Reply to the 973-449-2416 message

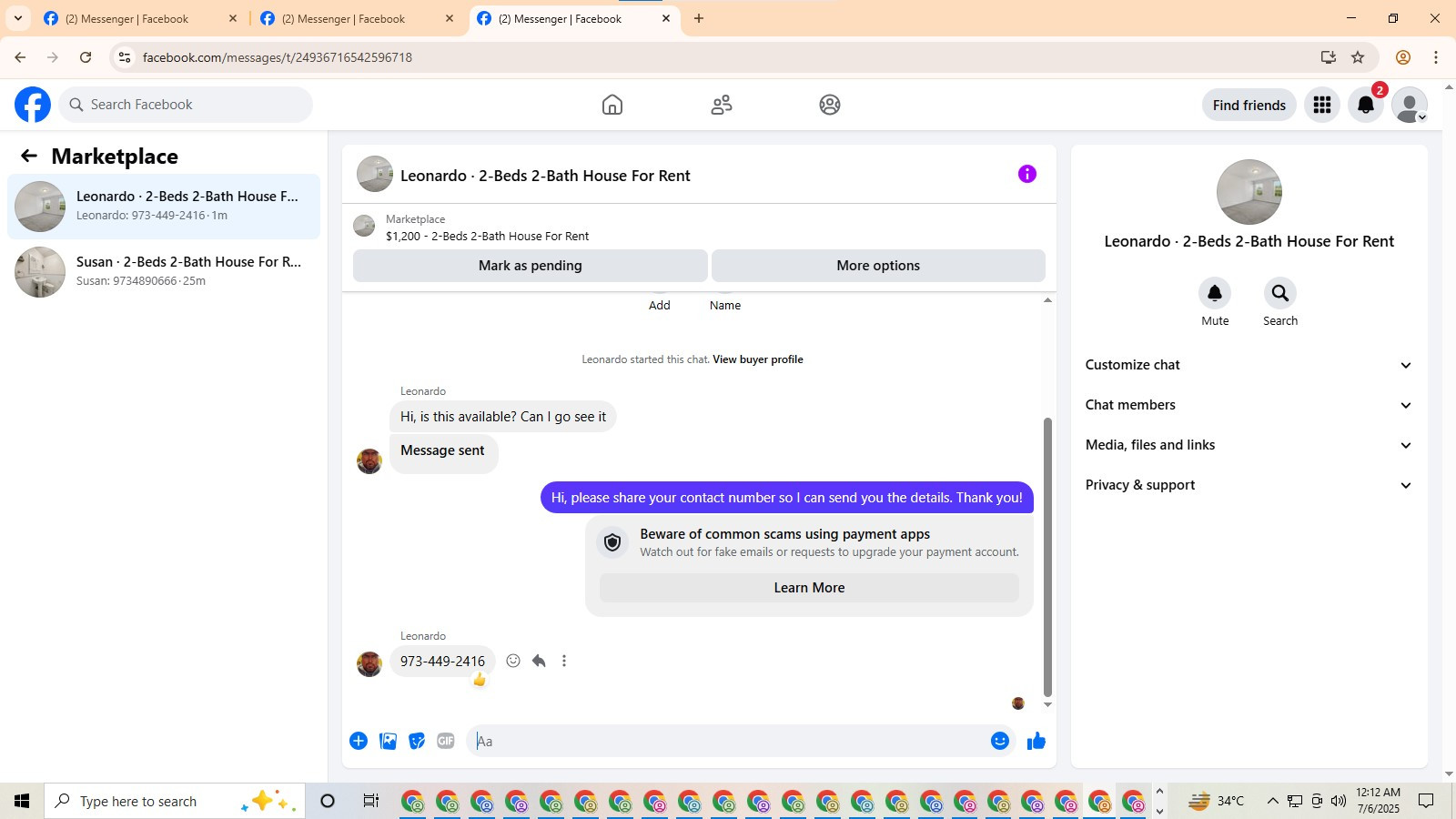[539, 661]
